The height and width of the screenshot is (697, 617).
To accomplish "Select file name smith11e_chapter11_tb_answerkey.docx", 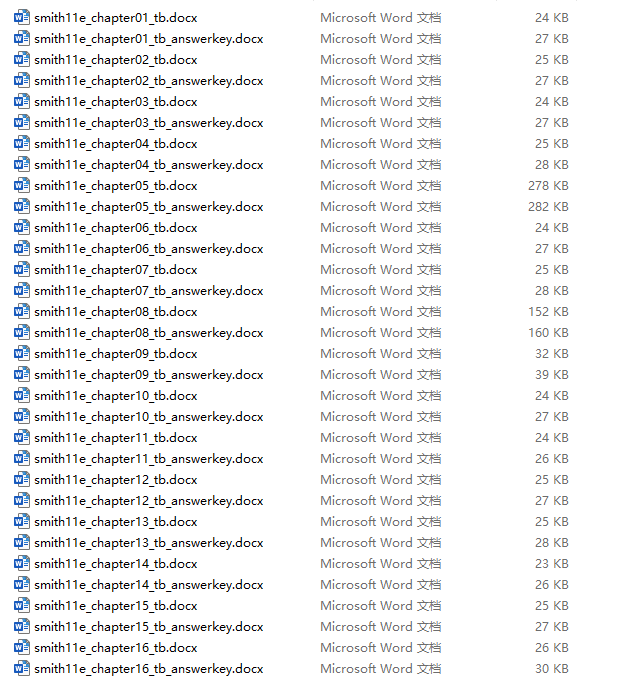I will click(148, 459).
